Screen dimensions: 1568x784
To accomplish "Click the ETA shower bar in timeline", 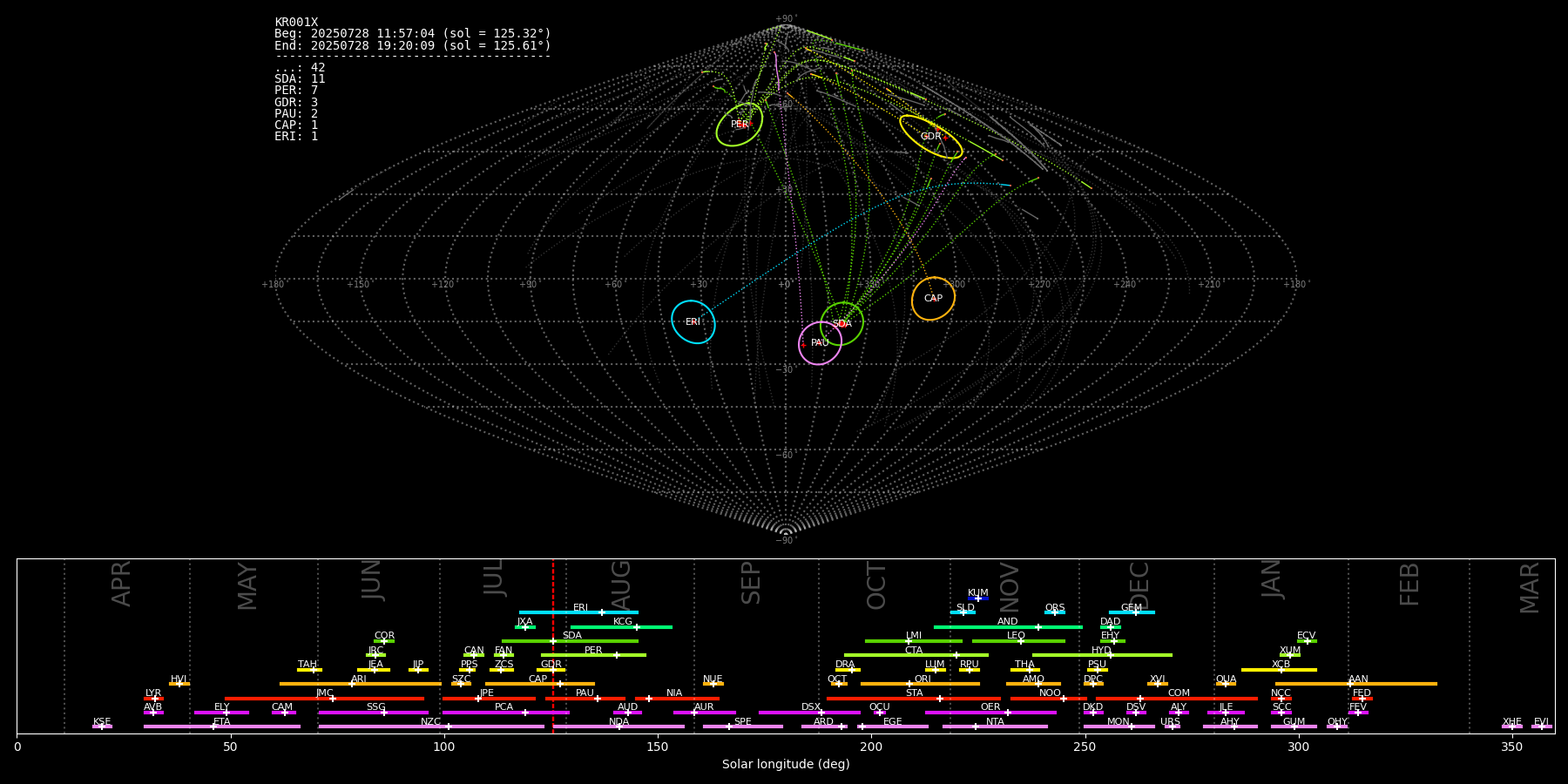I will point(222,727).
